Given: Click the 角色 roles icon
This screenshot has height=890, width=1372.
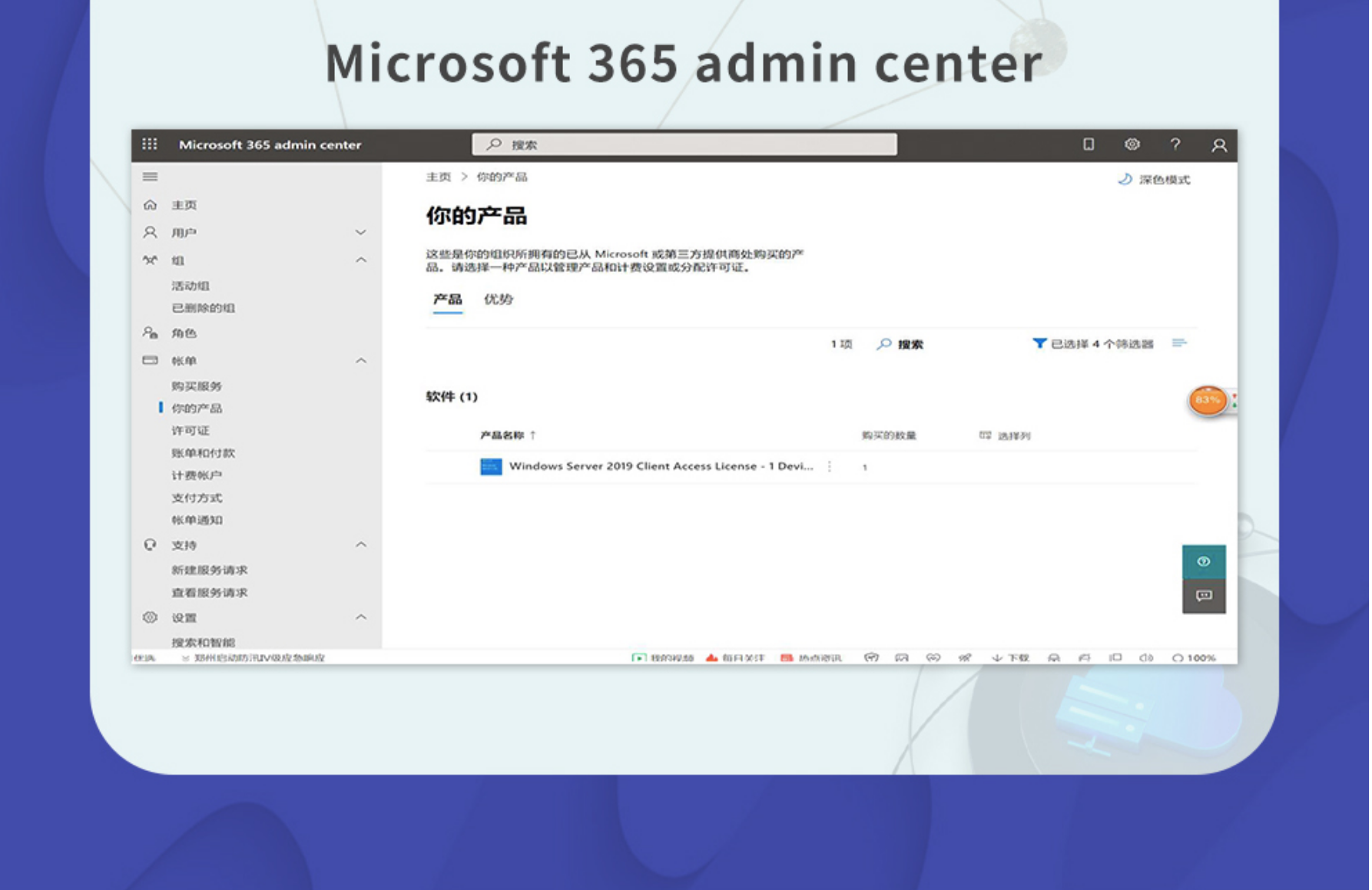Looking at the screenshot, I should [150, 333].
